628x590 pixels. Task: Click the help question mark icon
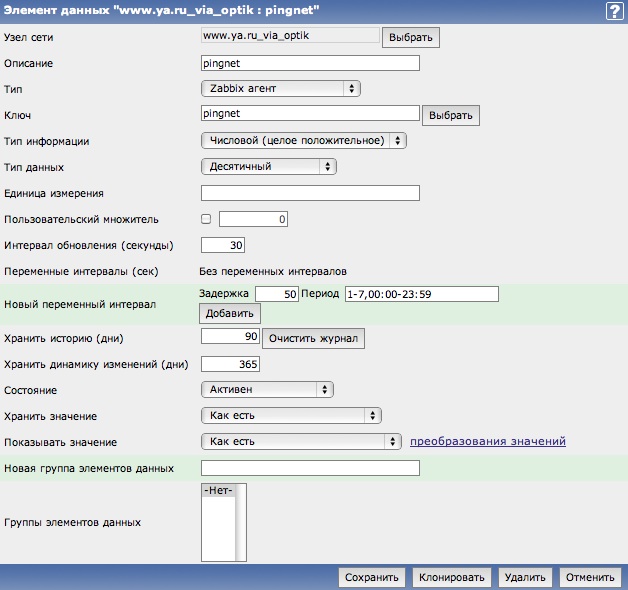coord(613,11)
